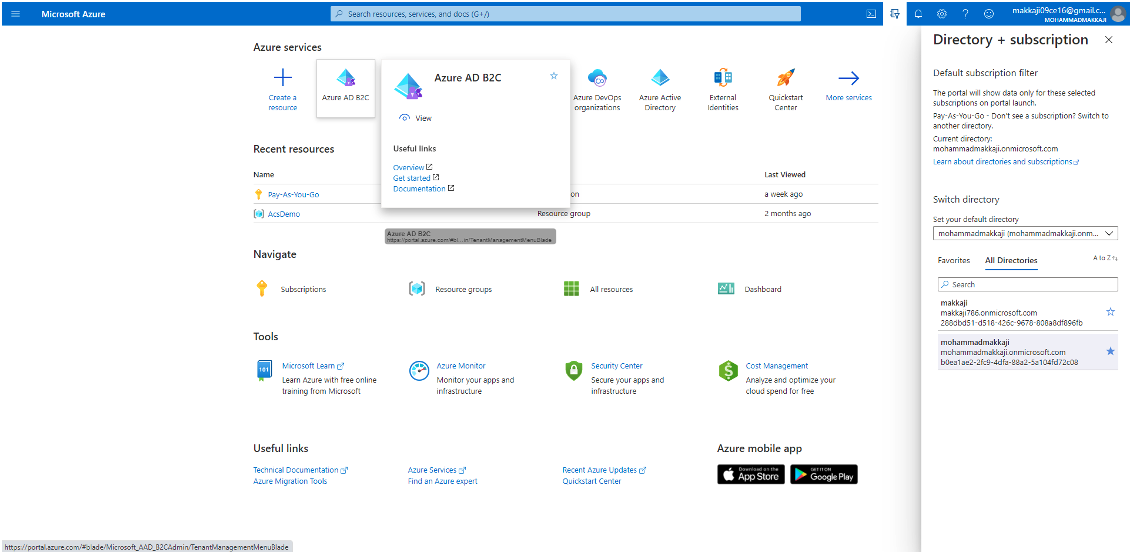Click the Azure DevOps organizations icon
The width and height of the screenshot is (1131, 557).
pos(598,79)
